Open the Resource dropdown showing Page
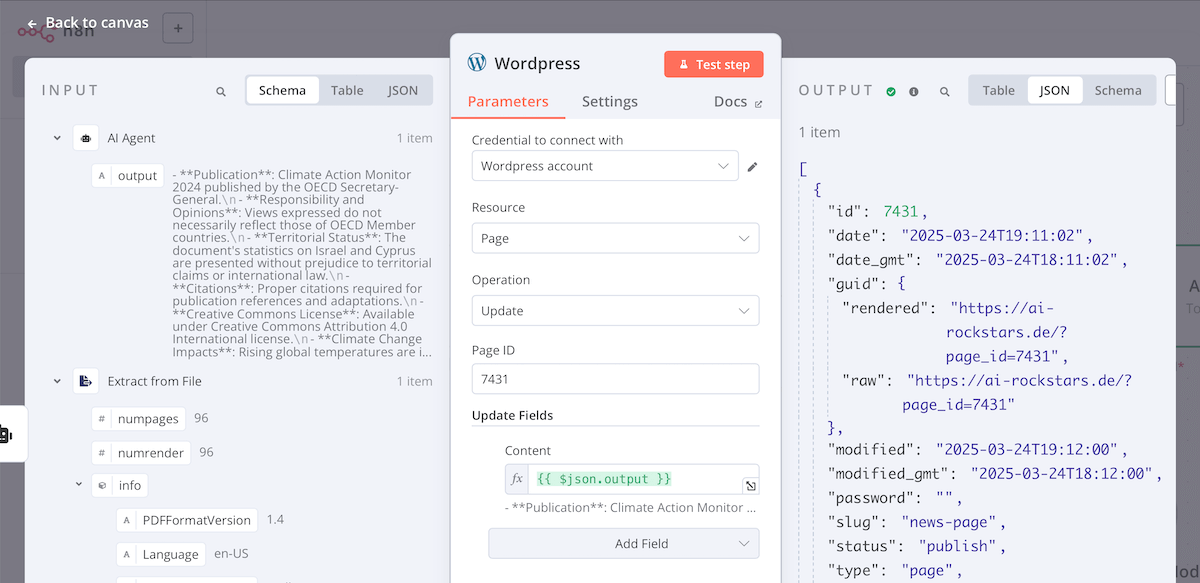The width and height of the screenshot is (1200, 583). point(614,238)
